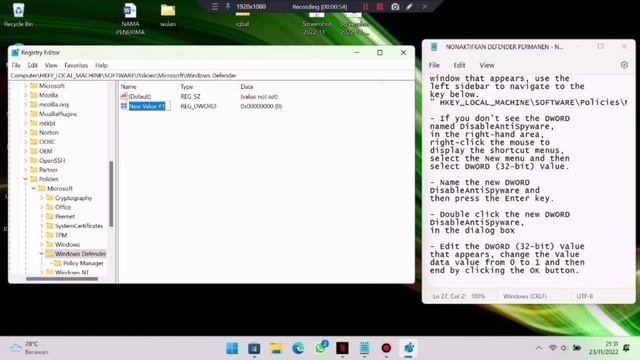Take a screenshot with camera icon
Image resolution: width=640 pixels, height=360 pixels.
tap(395, 7)
